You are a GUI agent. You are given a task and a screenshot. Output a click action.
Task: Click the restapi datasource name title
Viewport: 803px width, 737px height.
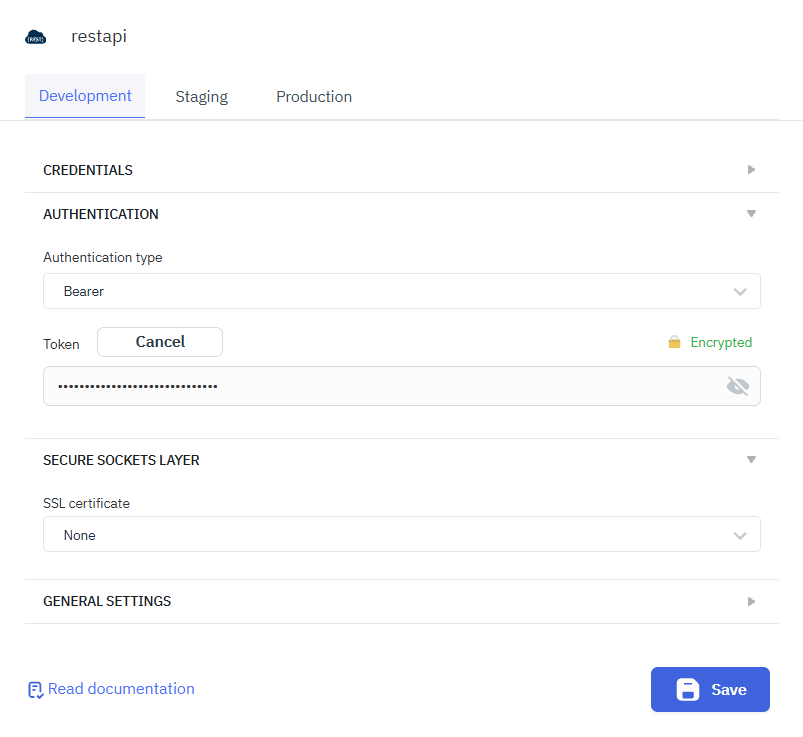tap(99, 37)
